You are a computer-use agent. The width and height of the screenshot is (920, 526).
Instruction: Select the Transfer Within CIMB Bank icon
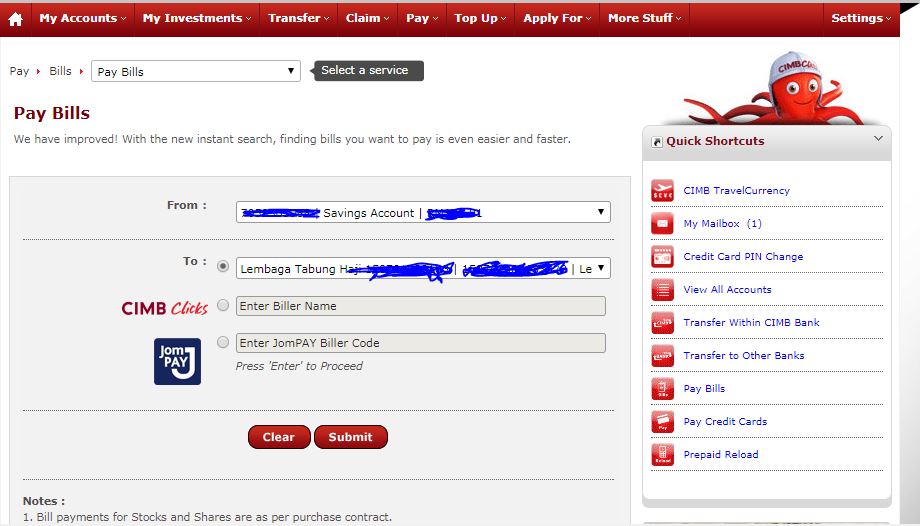coord(662,322)
